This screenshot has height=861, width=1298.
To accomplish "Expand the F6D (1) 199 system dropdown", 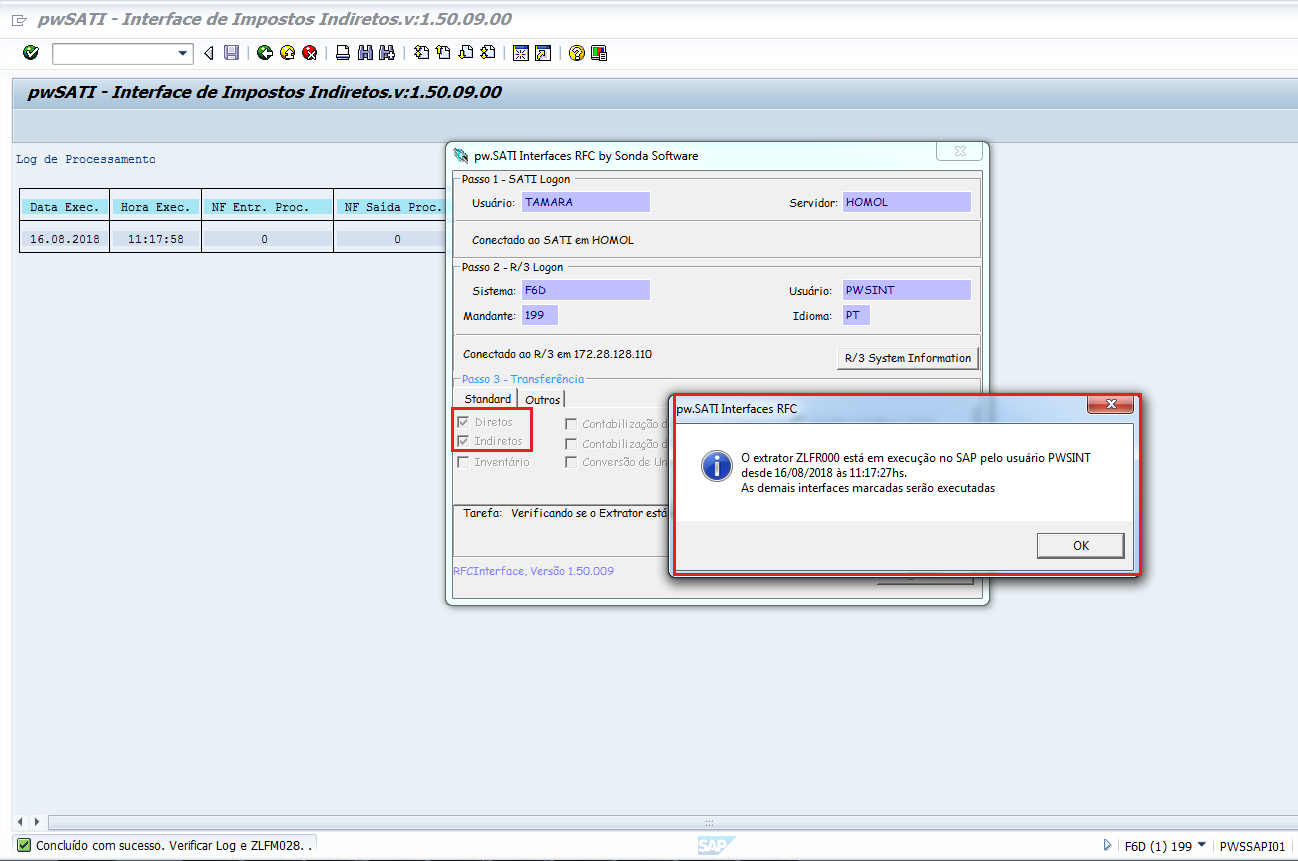I will (x=1201, y=845).
